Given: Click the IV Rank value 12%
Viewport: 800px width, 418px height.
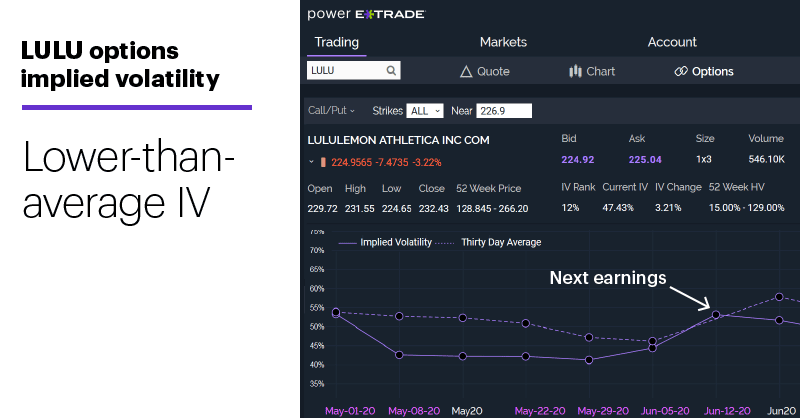Looking at the screenshot, I should (570, 208).
